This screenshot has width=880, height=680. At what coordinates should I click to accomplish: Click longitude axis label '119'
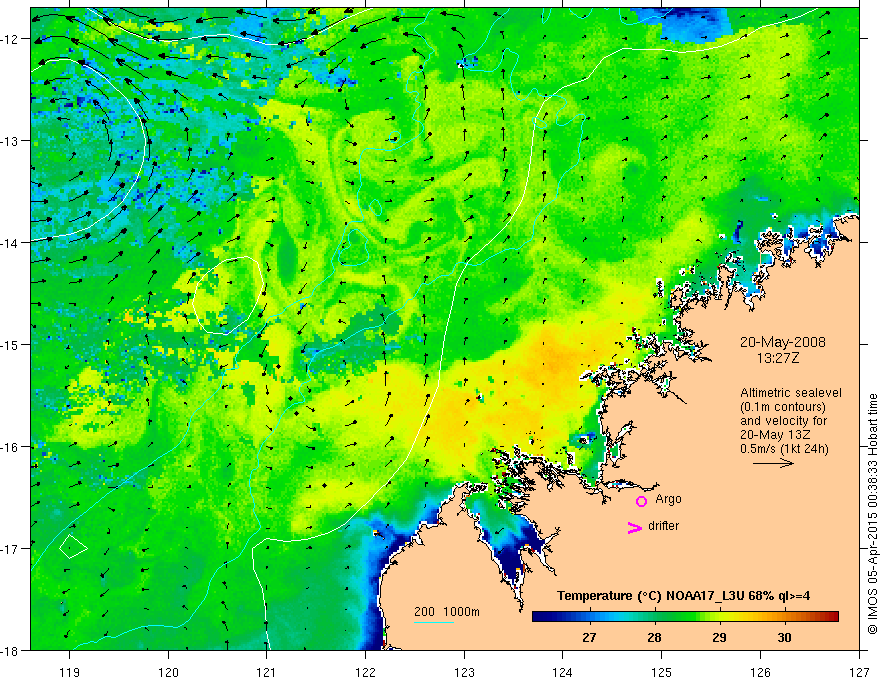(x=70, y=672)
